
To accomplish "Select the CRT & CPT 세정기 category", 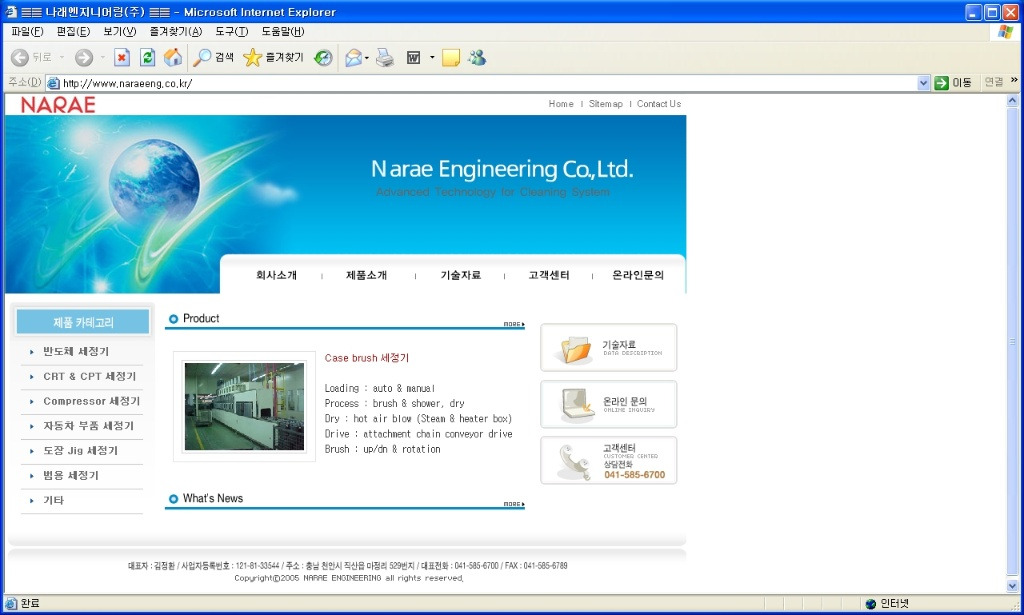I will 89,376.
